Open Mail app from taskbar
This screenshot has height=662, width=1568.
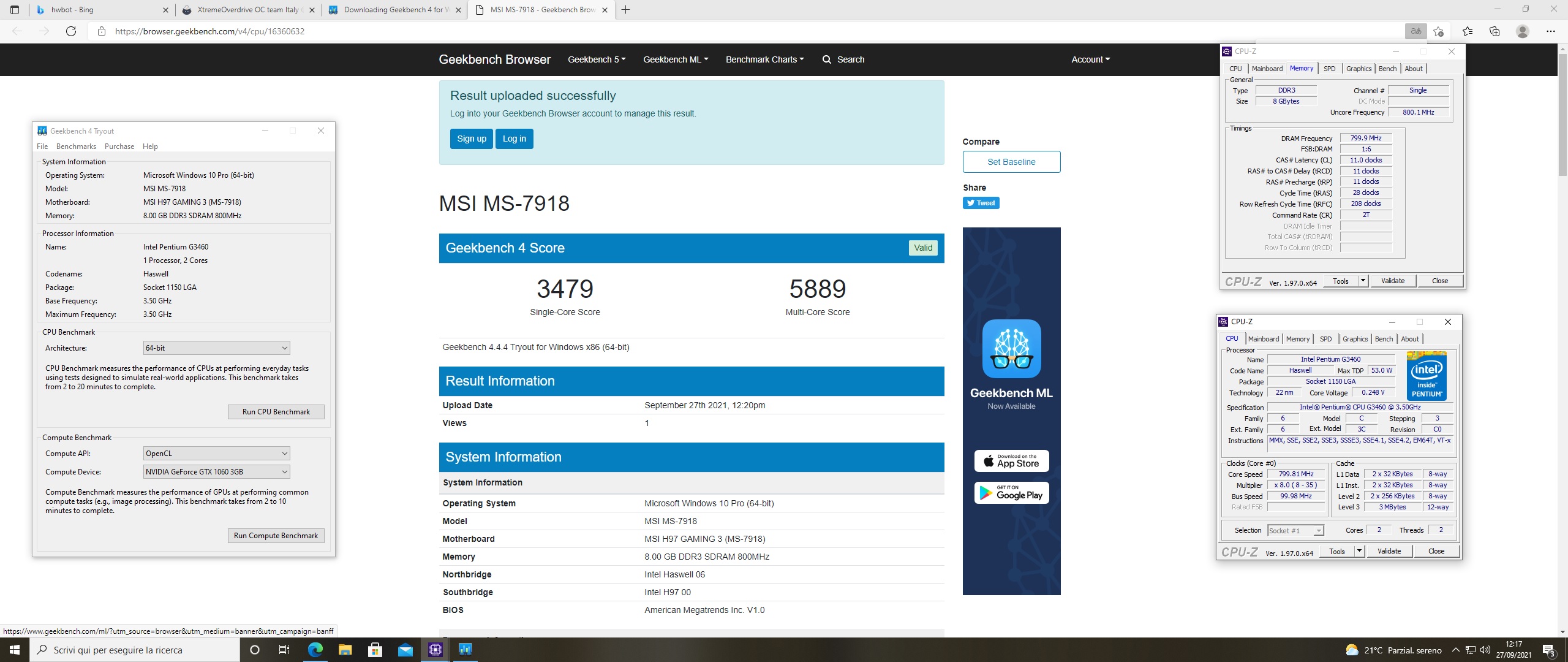[405, 650]
